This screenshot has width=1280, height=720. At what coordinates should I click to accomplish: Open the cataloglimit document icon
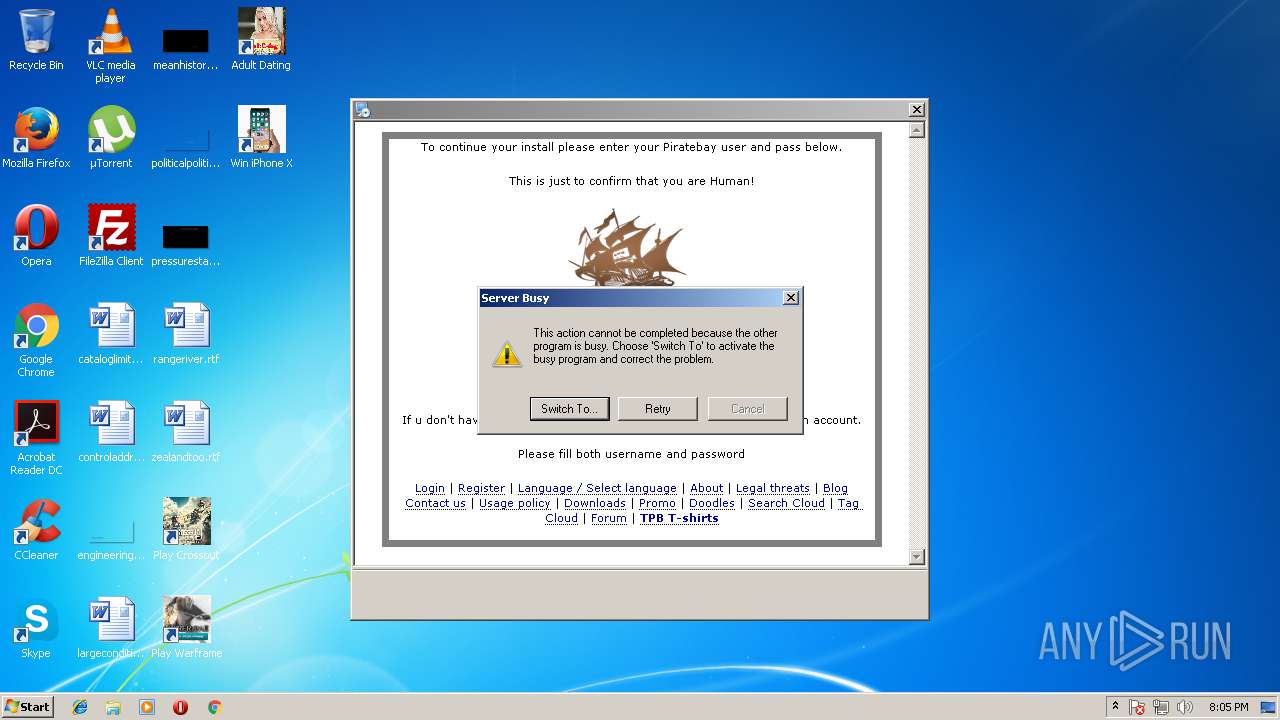pyautogui.click(x=110, y=334)
